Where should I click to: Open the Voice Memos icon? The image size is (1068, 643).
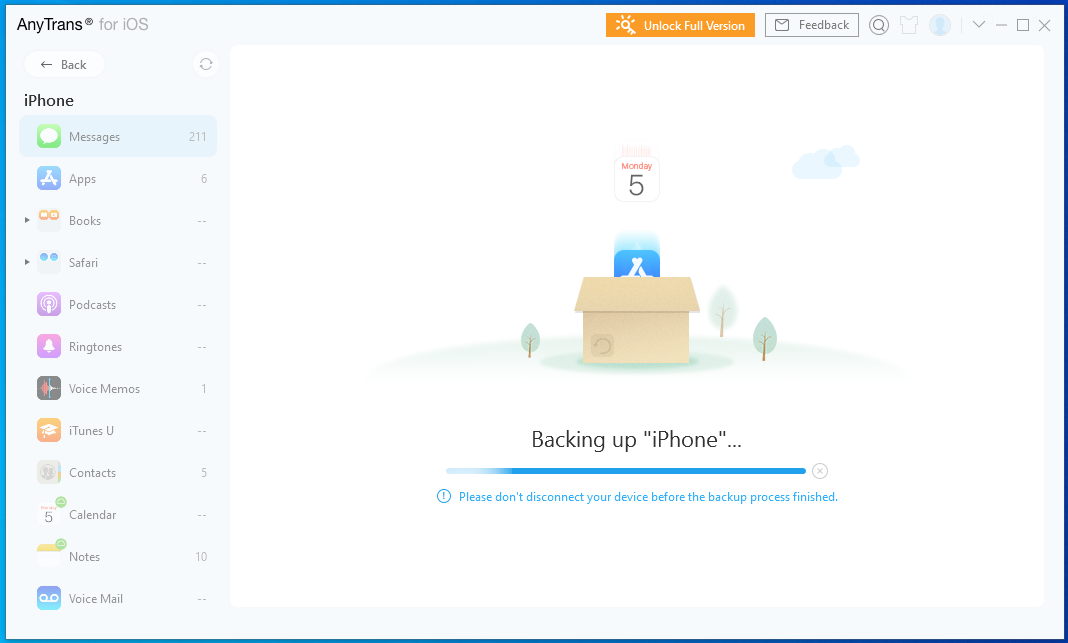pyautogui.click(x=49, y=388)
